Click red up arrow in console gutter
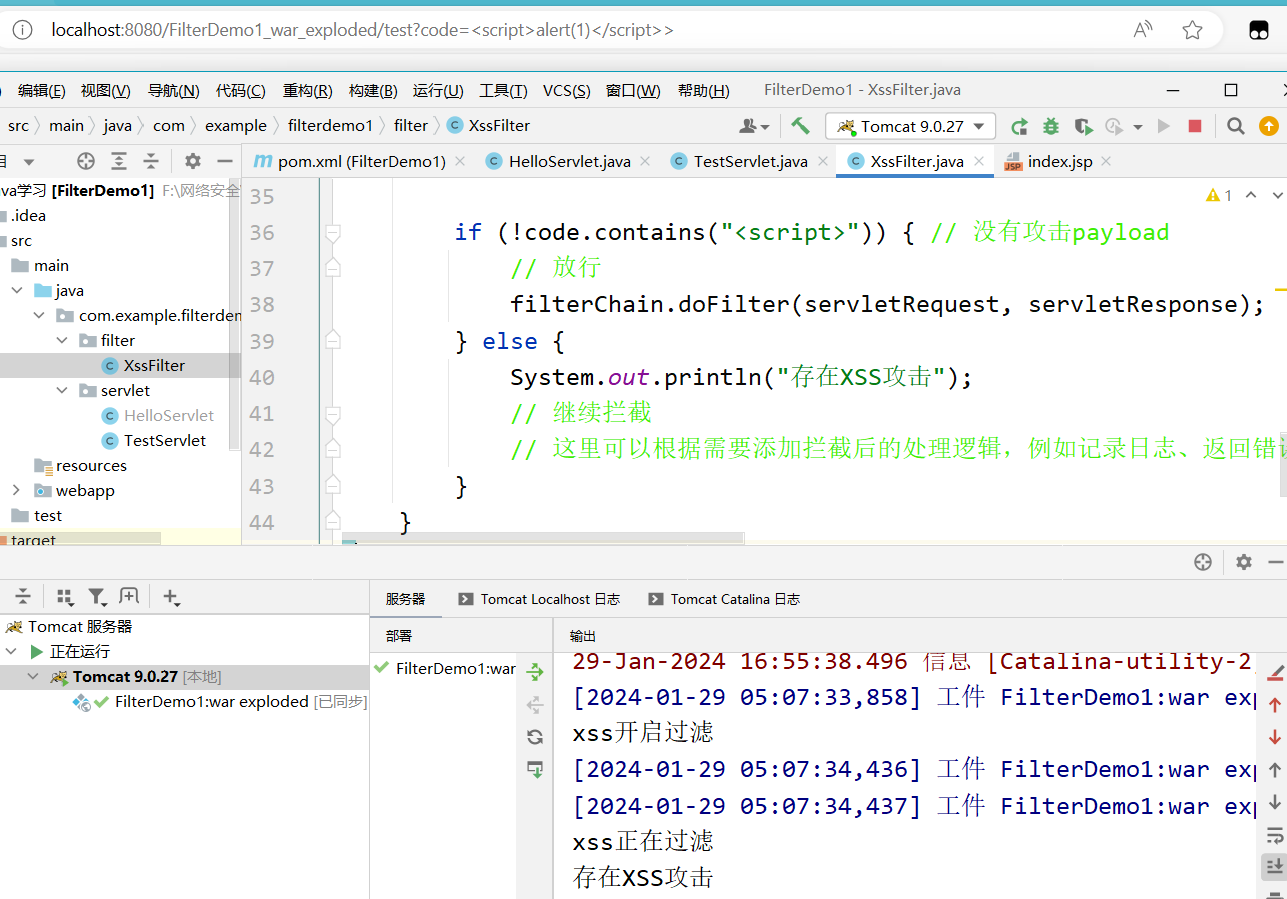The height and width of the screenshot is (899, 1287). click(1275, 705)
